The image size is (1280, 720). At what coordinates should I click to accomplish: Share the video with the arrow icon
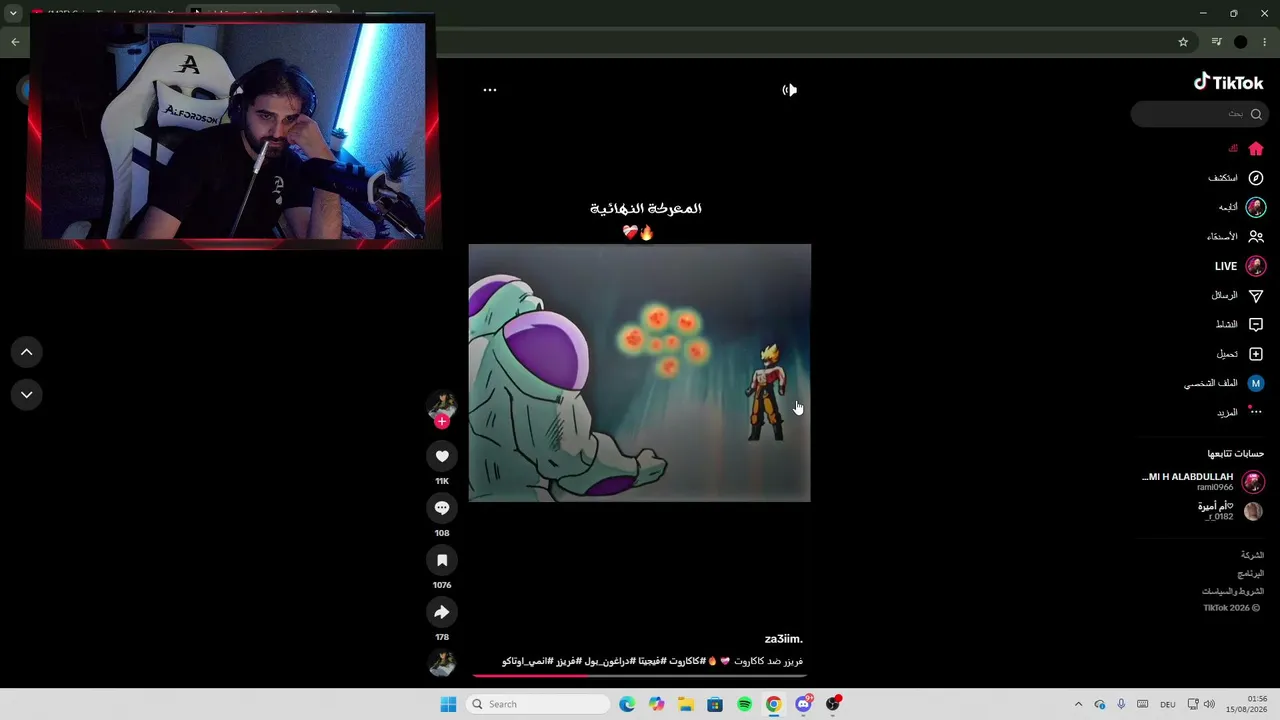(442, 612)
